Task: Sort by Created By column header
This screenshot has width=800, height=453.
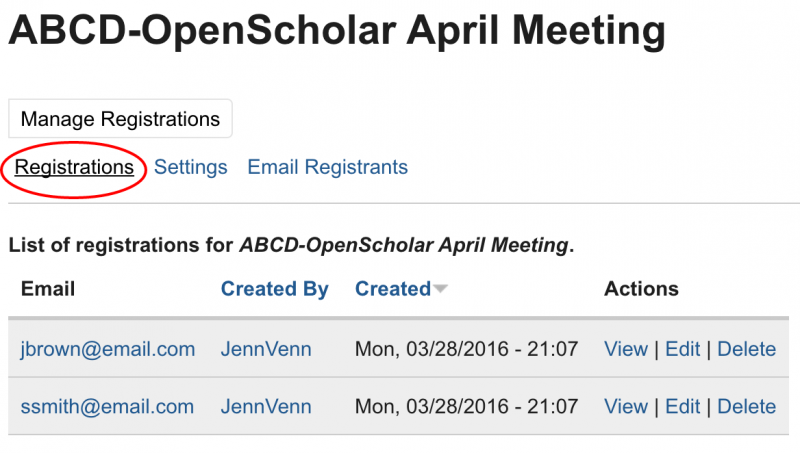Action: click(x=274, y=289)
